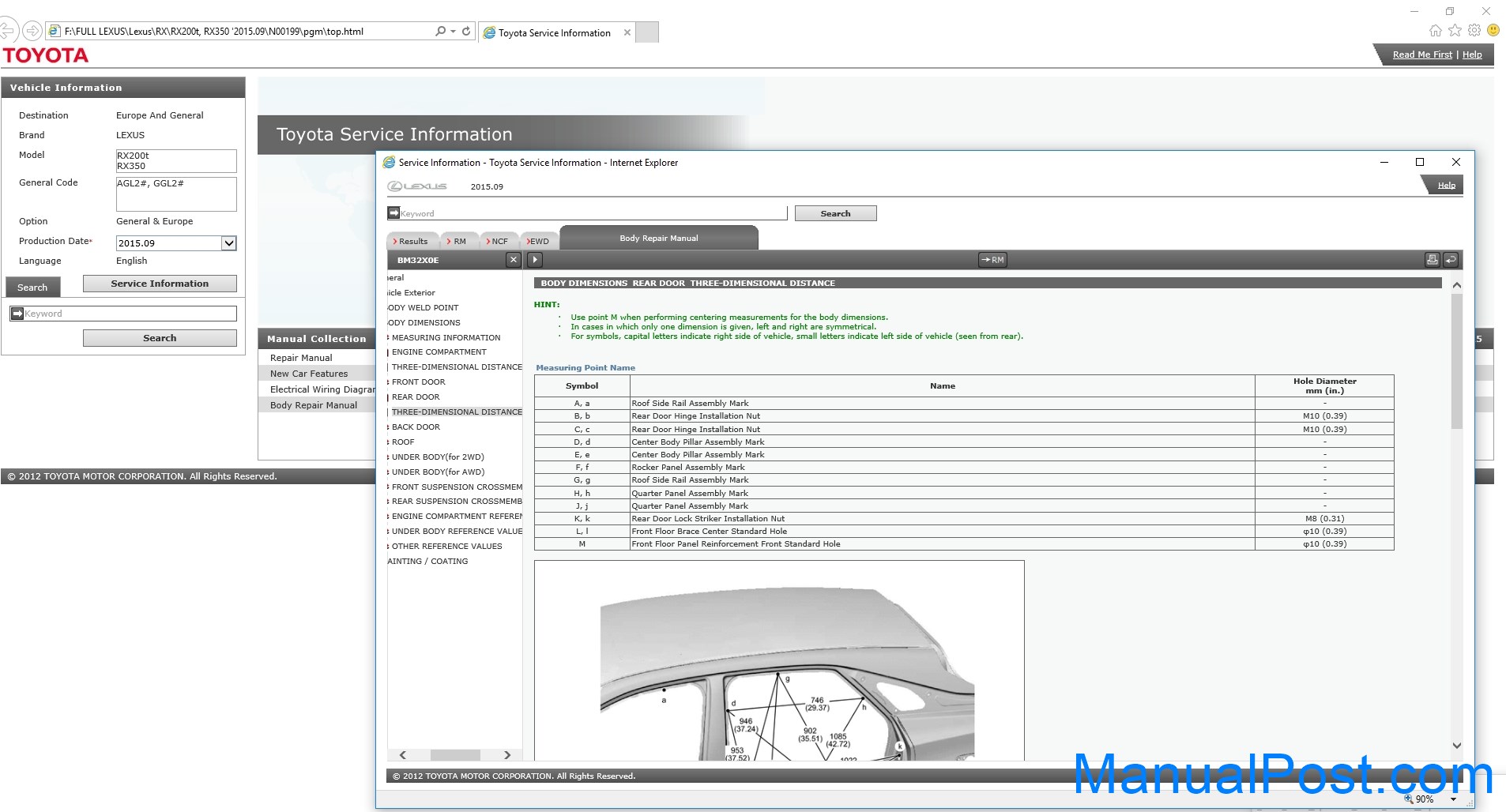1506x812 pixels.
Task: Click the Lexus logo in popup window
Action: click(417, 186)
